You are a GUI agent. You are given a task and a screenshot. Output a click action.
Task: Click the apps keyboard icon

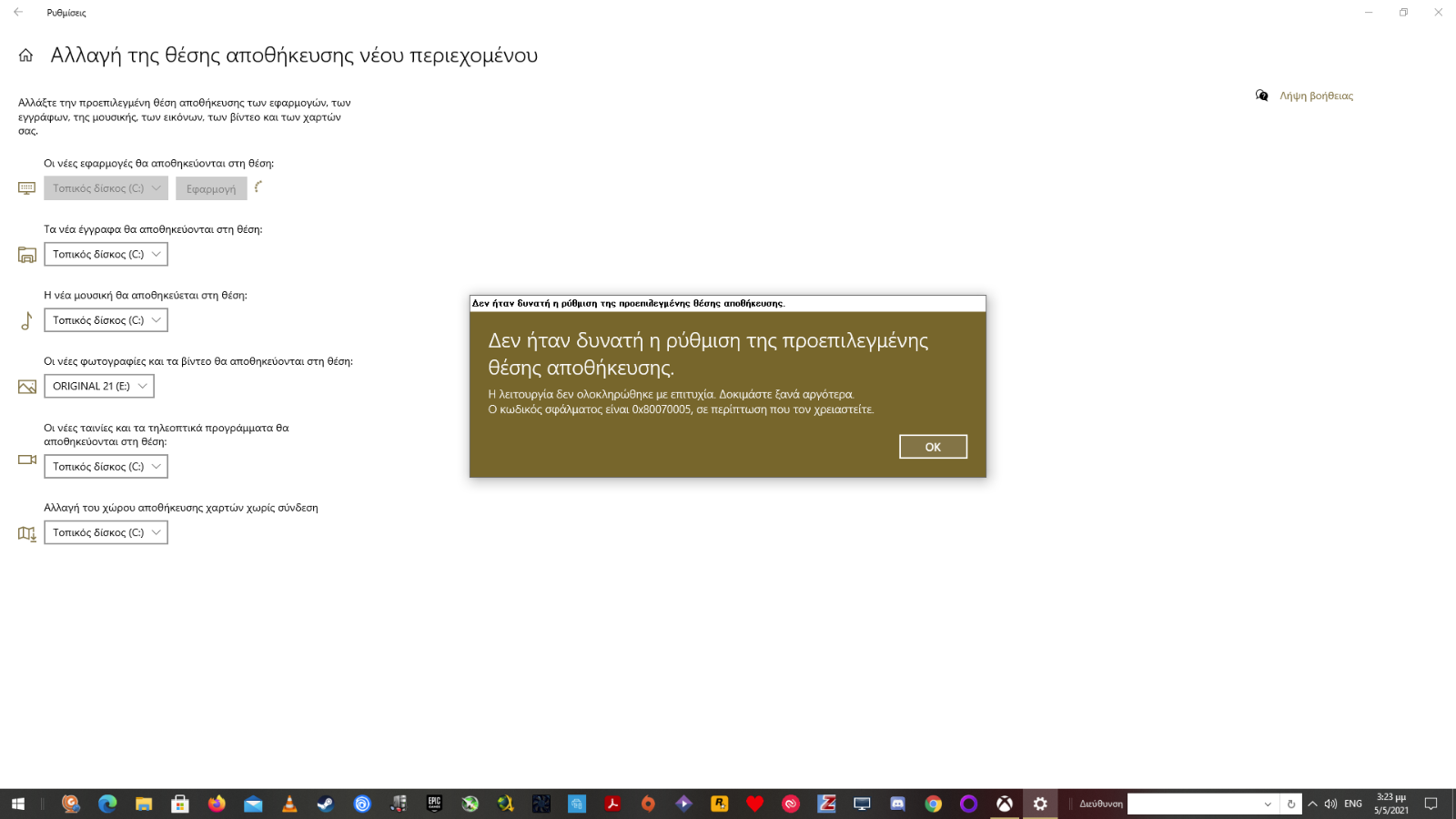coord(27,188)
